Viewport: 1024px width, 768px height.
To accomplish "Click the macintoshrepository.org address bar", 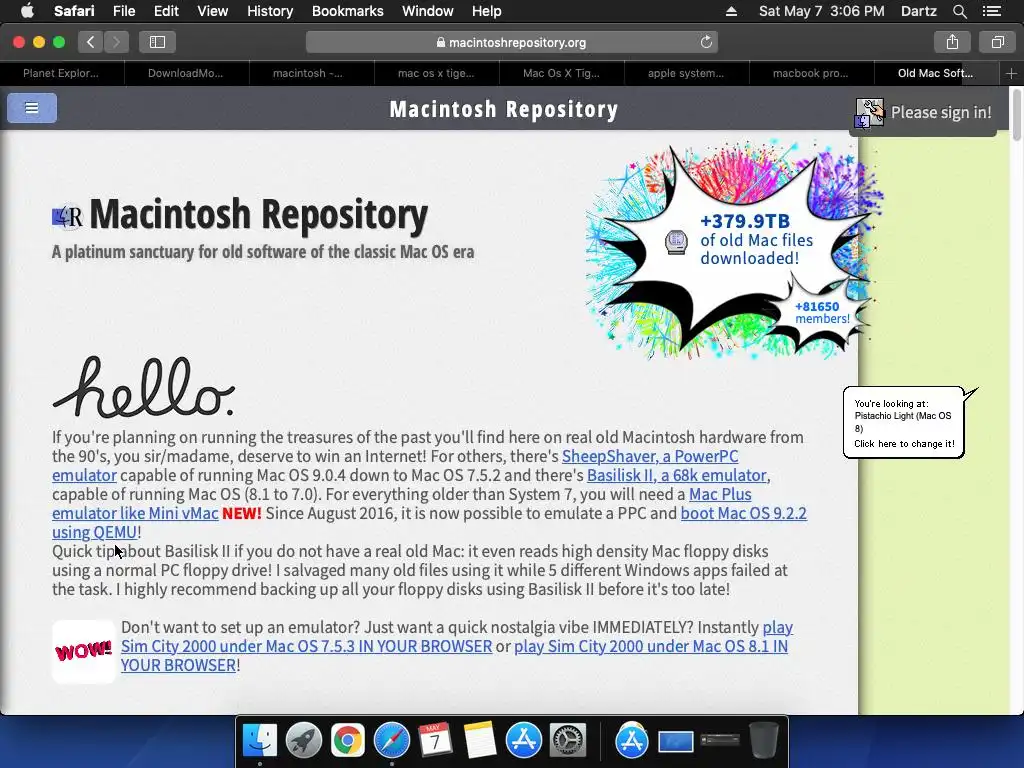I will pos(511,42).
